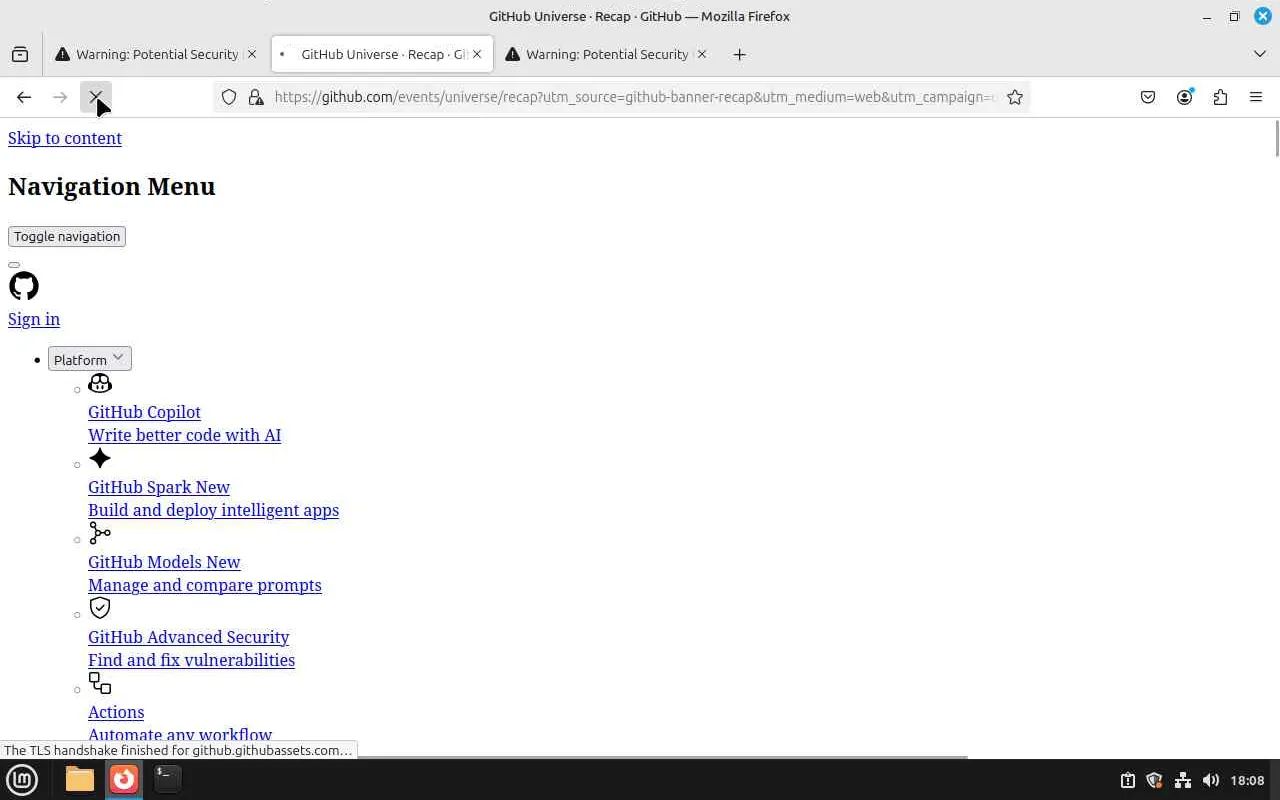Click the vertical page scrollbar thumb
The height and width of the screenshot is (800, 1280).
1276,138
